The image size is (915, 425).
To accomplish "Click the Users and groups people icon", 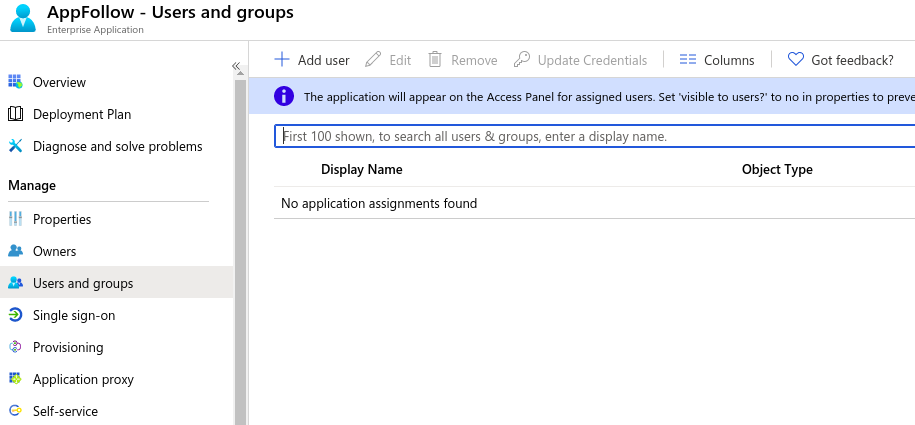I will click(x=15, y=283).
